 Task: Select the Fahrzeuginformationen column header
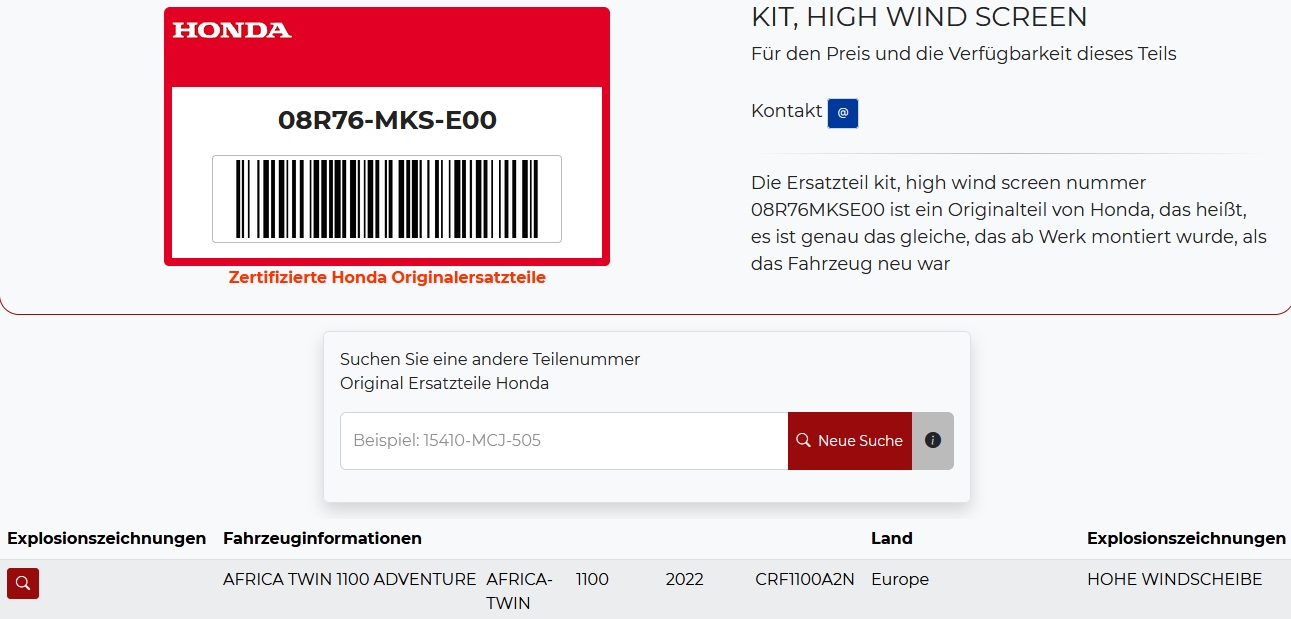[322, 538]
